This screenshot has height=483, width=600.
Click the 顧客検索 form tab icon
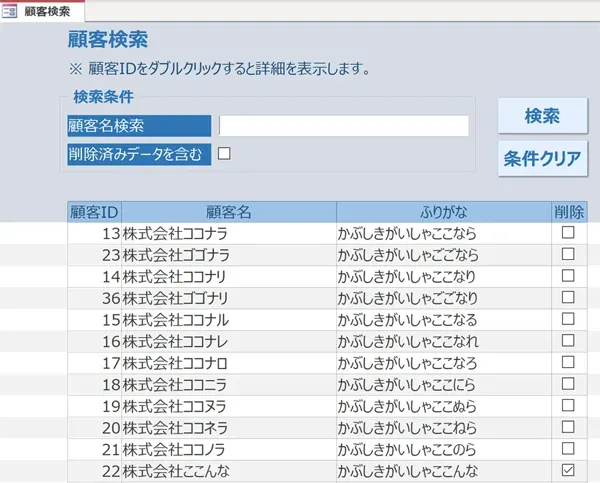12,11
